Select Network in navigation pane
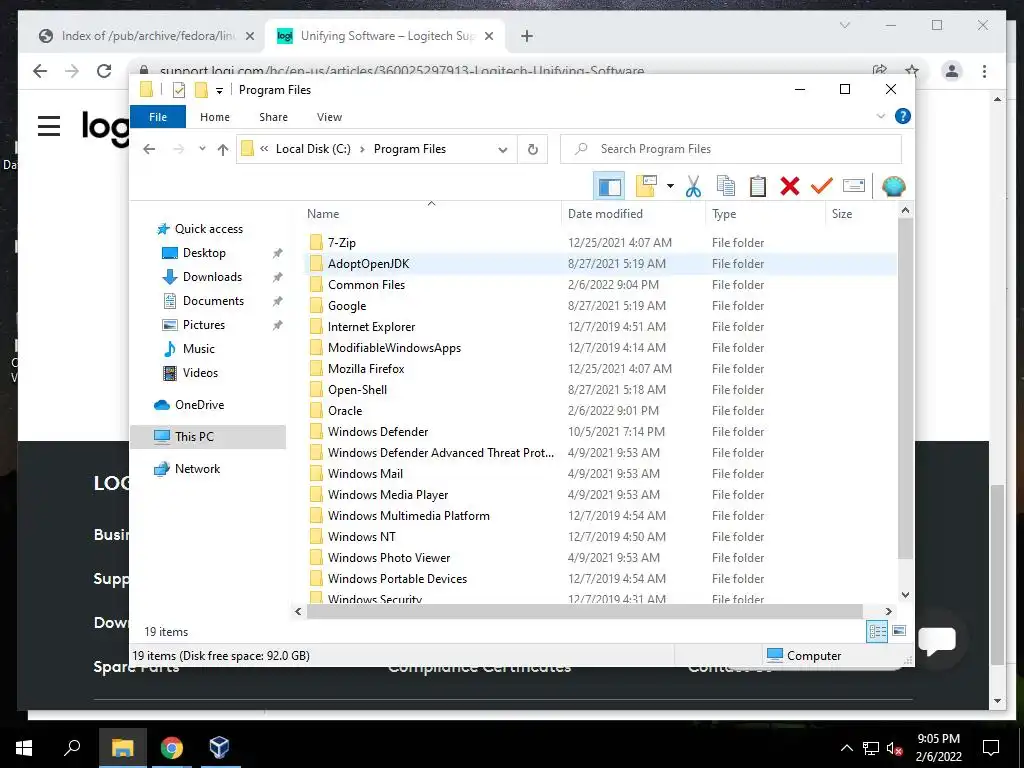This screenshot has height=768, width=1024. 197,469
